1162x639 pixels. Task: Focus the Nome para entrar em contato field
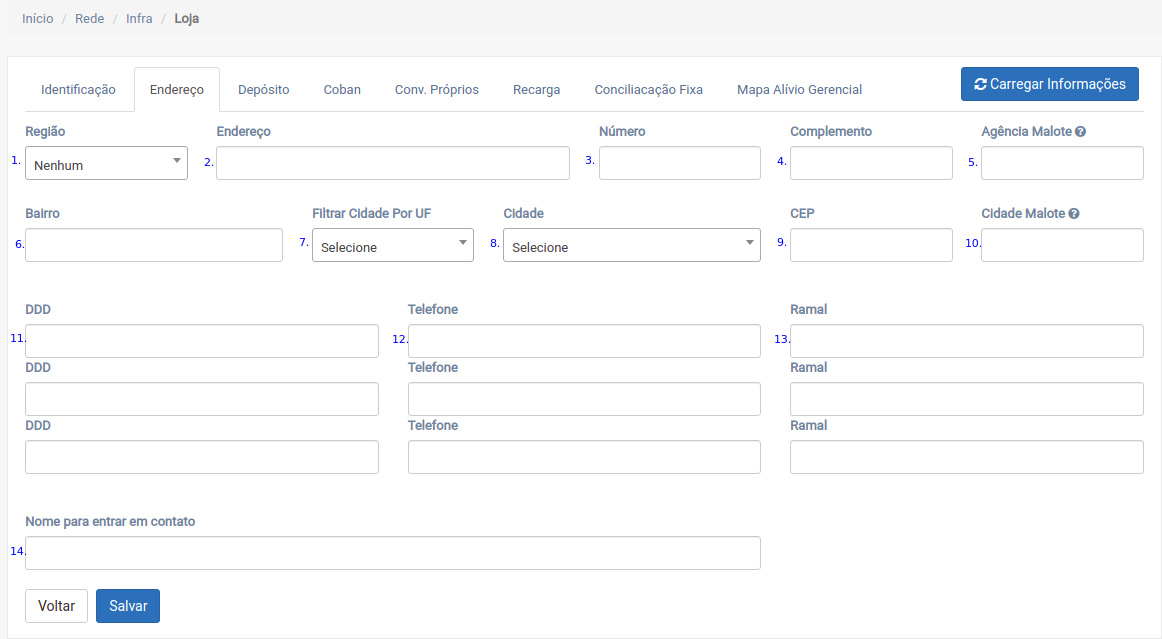pyautogui.click(x=392, y=553)
